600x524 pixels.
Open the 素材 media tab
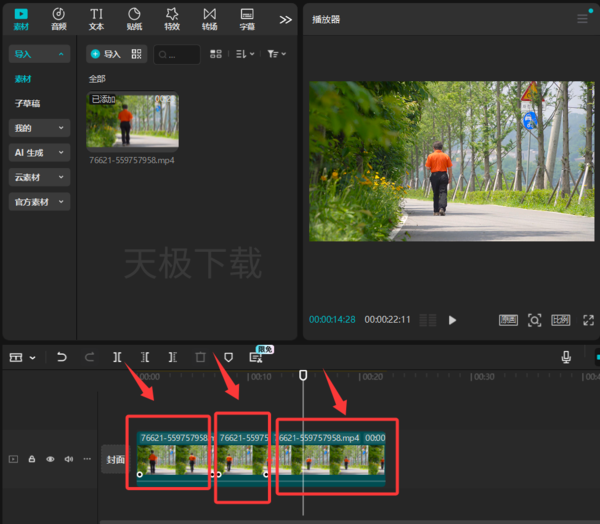coord(21,19)
